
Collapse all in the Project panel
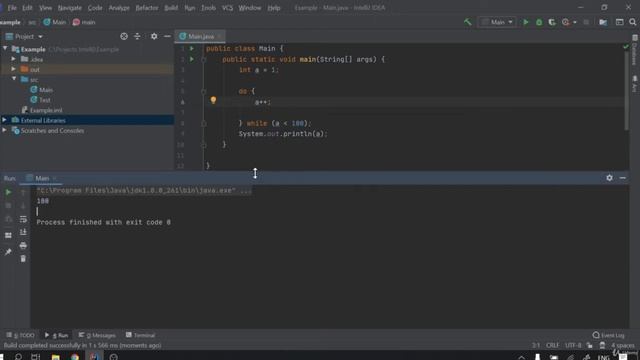tap(138, 36)
